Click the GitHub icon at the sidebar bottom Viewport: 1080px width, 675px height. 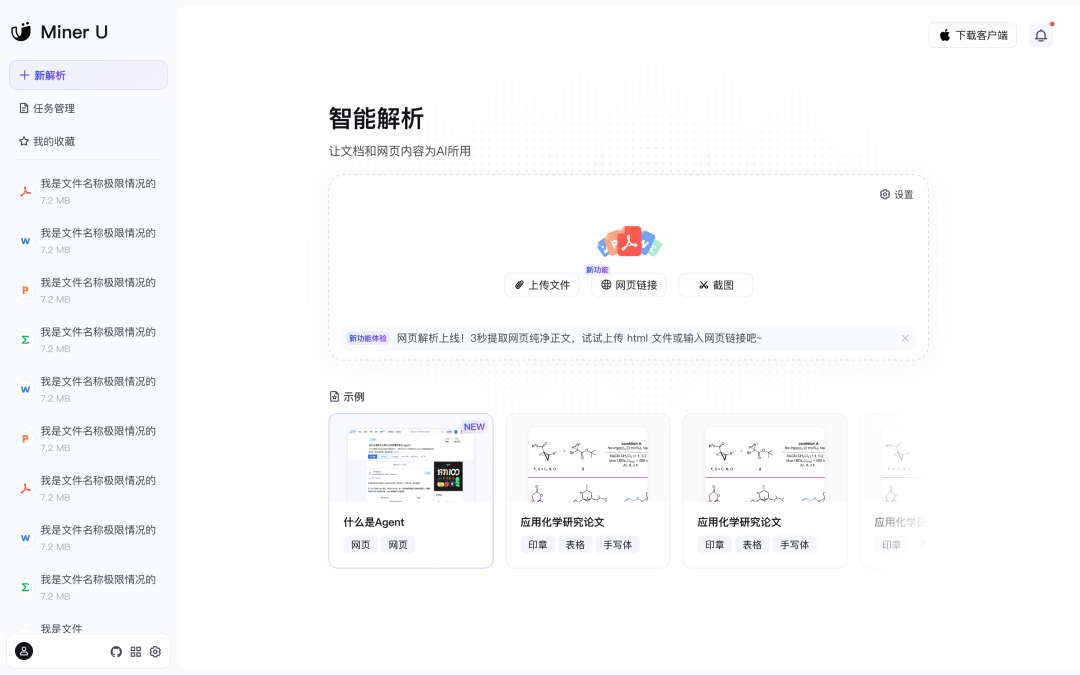tap(116, 651)
